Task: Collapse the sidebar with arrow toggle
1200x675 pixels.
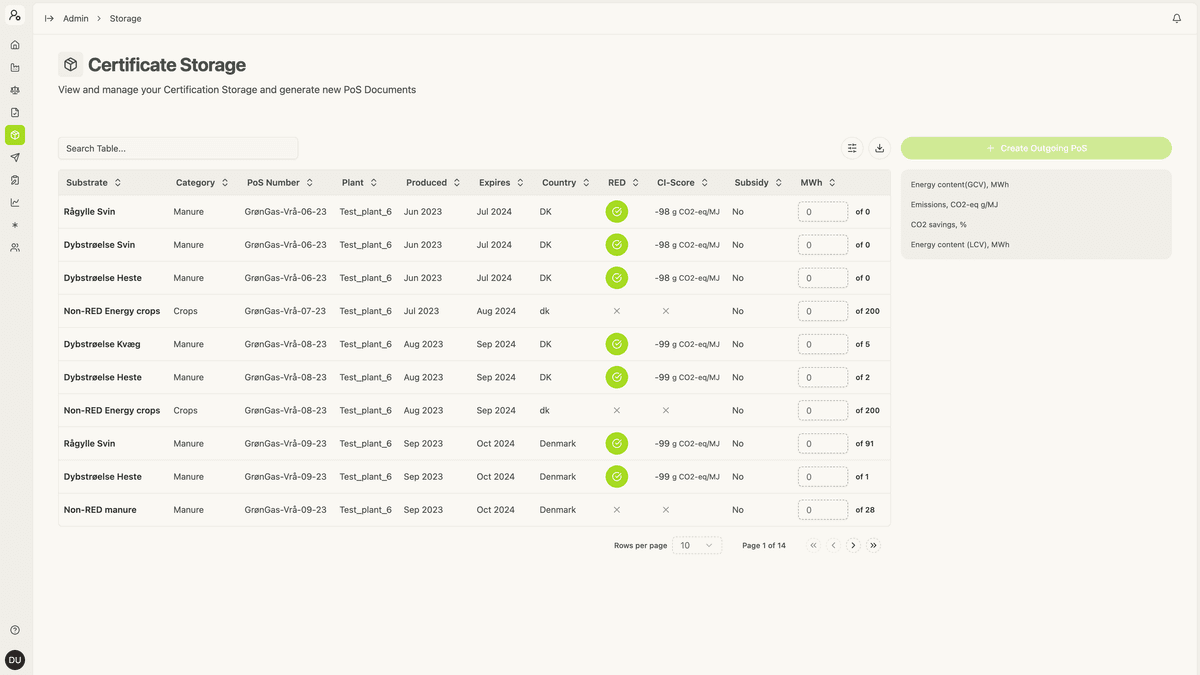Action: coord(49,18)
